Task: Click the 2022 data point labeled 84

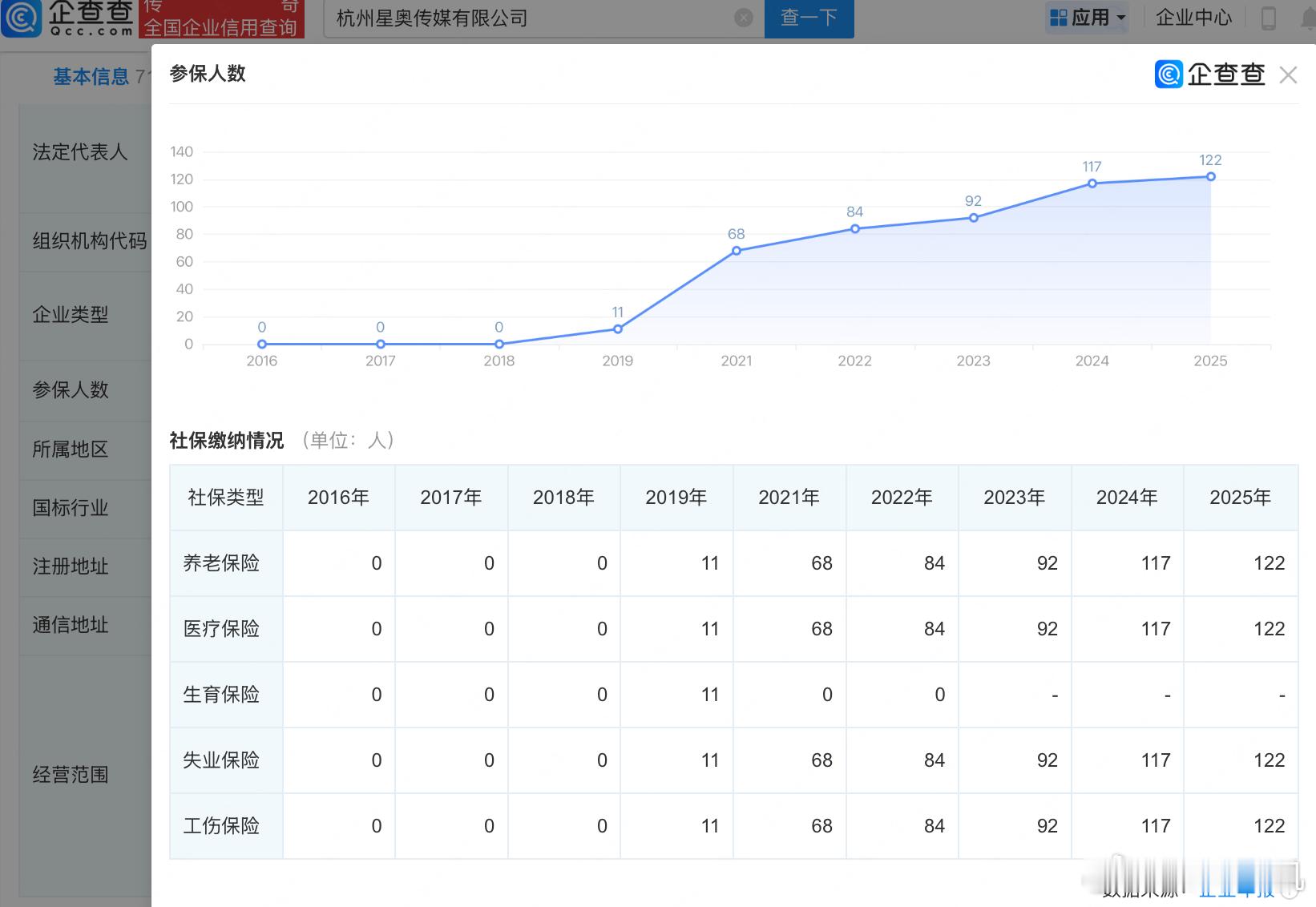Action: pos(855,229)
